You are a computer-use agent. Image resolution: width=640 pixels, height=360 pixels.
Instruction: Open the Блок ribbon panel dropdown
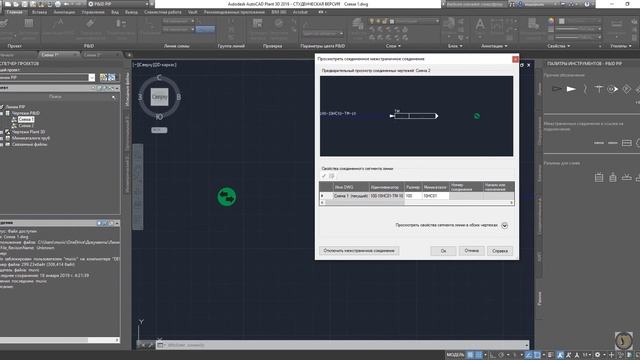[455, 46]
